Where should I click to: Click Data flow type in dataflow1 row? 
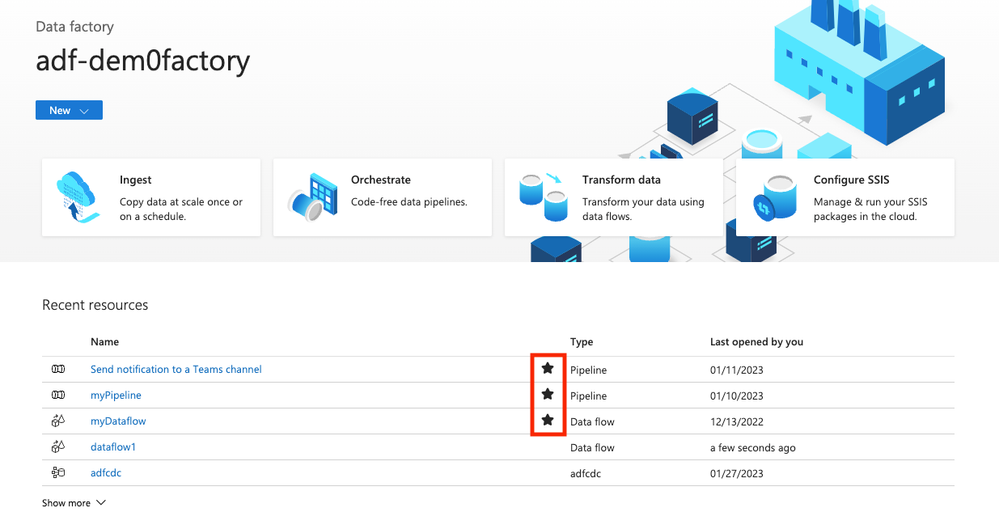593,447
